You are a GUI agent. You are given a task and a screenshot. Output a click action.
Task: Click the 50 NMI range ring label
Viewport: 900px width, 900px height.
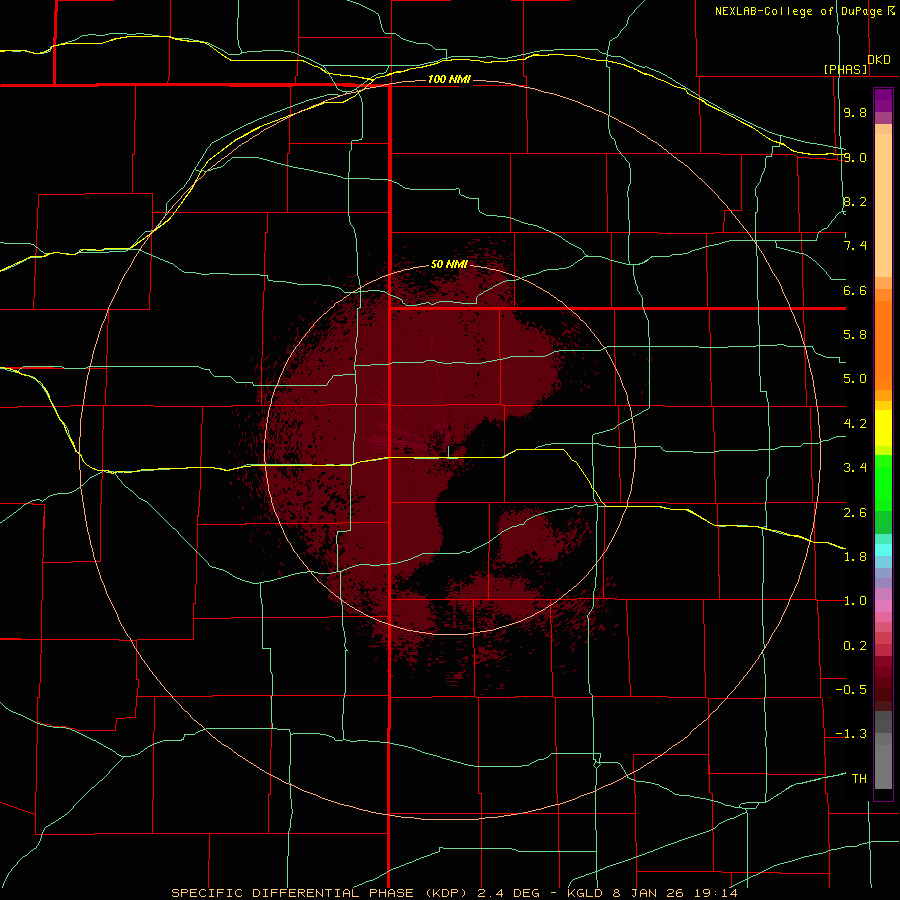(449, 264)
